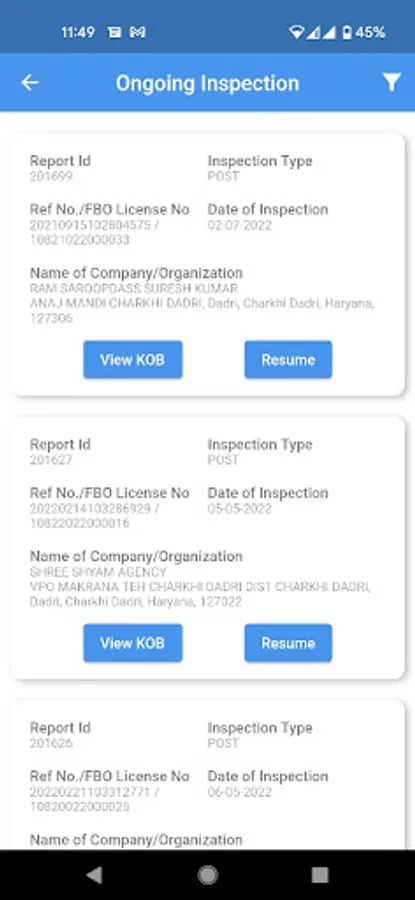Open the filter funnel icon
The height and width of the screenshot is (900, 415).
(391, 83)
